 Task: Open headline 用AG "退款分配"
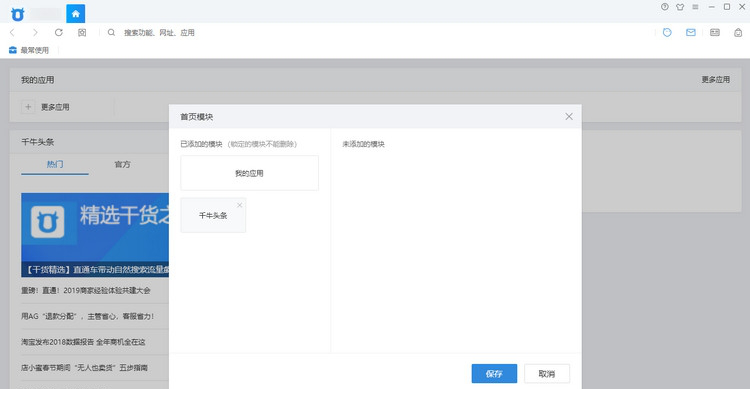pyautogui.click(x=88, y=316)
